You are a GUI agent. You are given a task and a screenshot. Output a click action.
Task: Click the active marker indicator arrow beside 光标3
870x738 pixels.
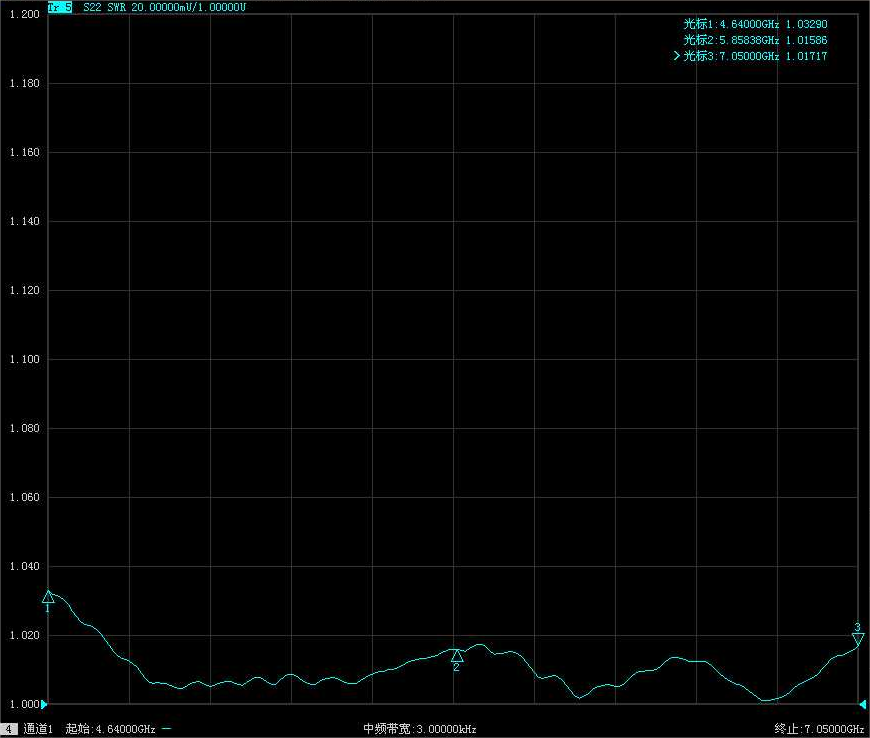(677, 56)
